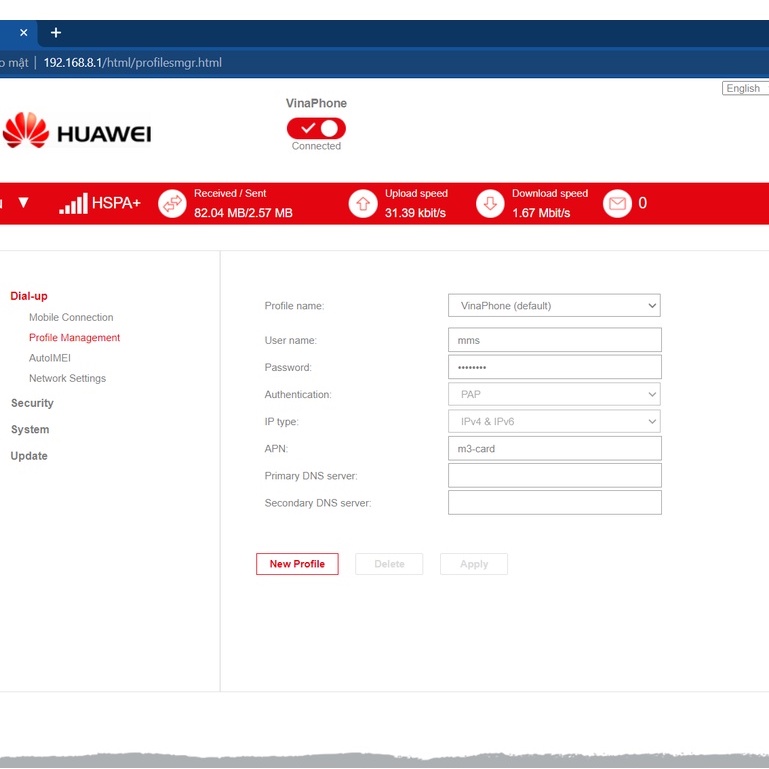Open the Authentication dropdown

coord(554,394)
